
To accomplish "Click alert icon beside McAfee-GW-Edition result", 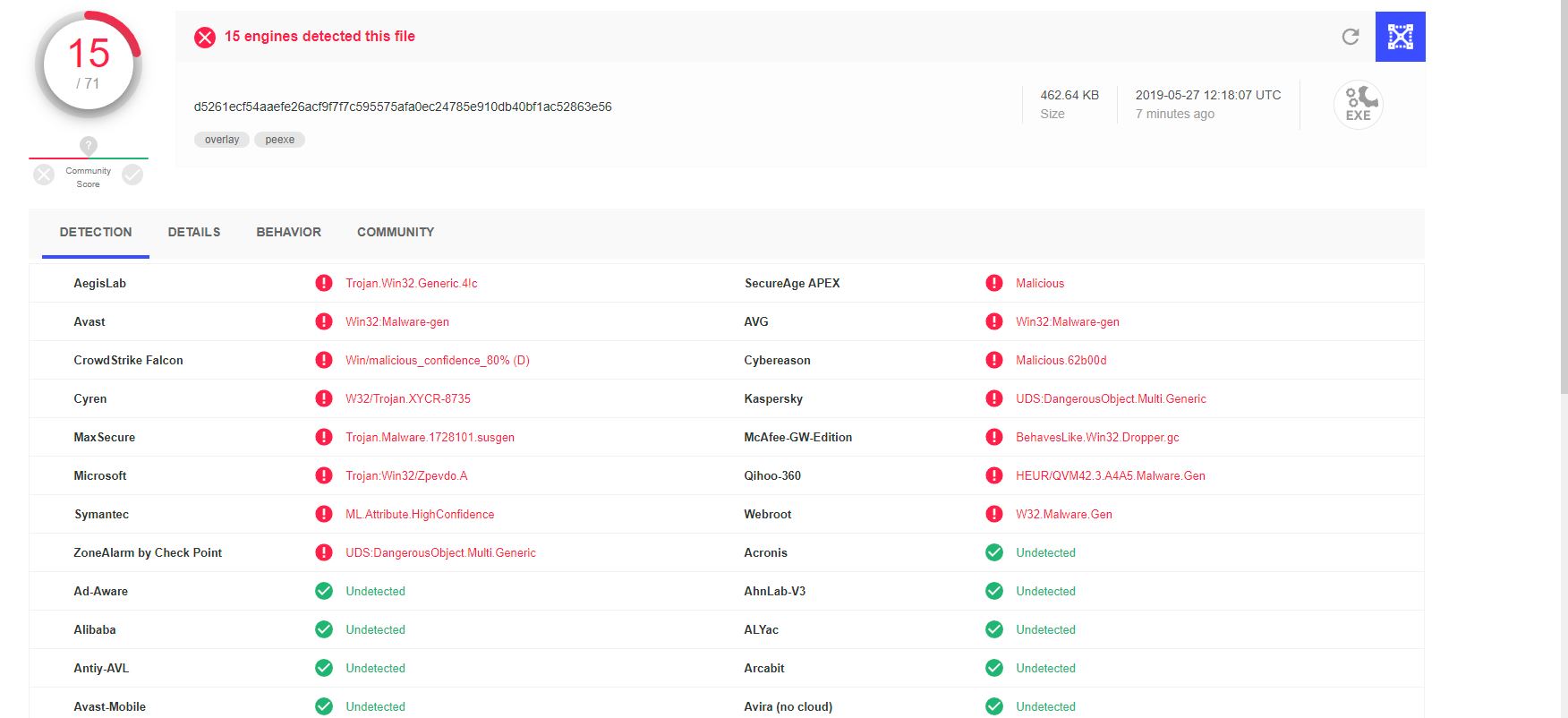I will [994, 437].
